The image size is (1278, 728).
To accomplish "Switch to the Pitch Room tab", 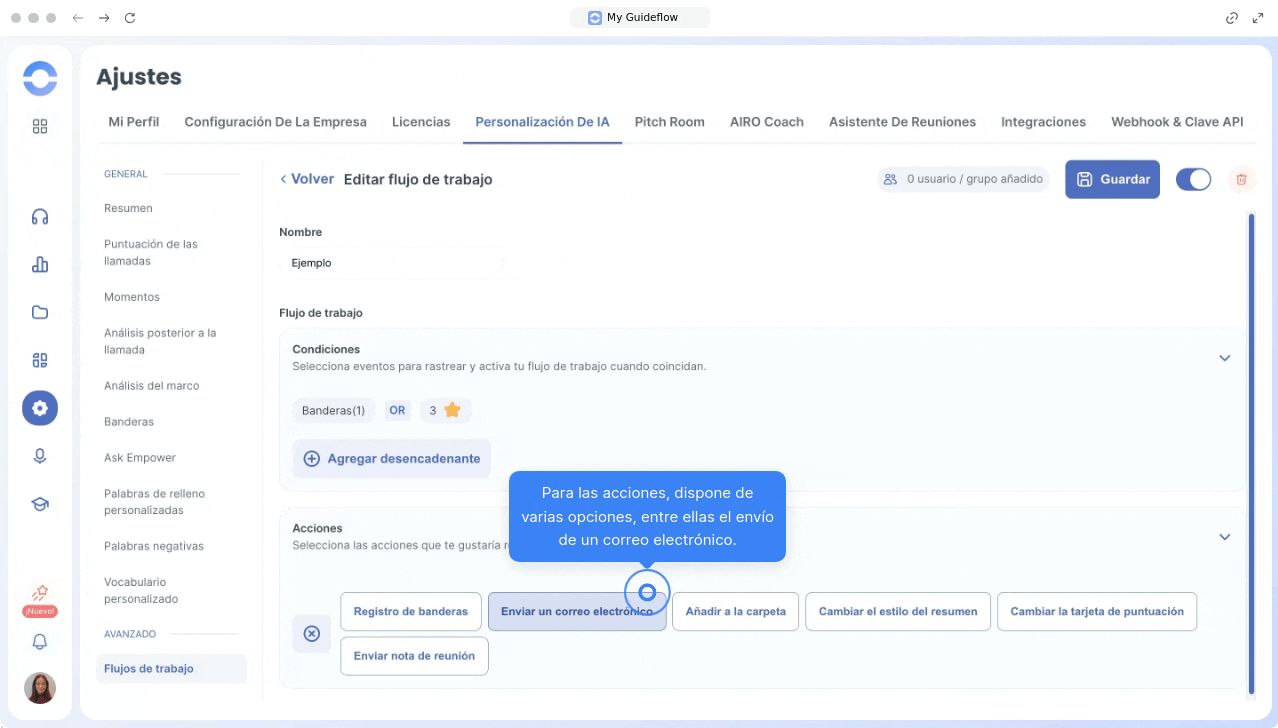I will tap(669, 122).
